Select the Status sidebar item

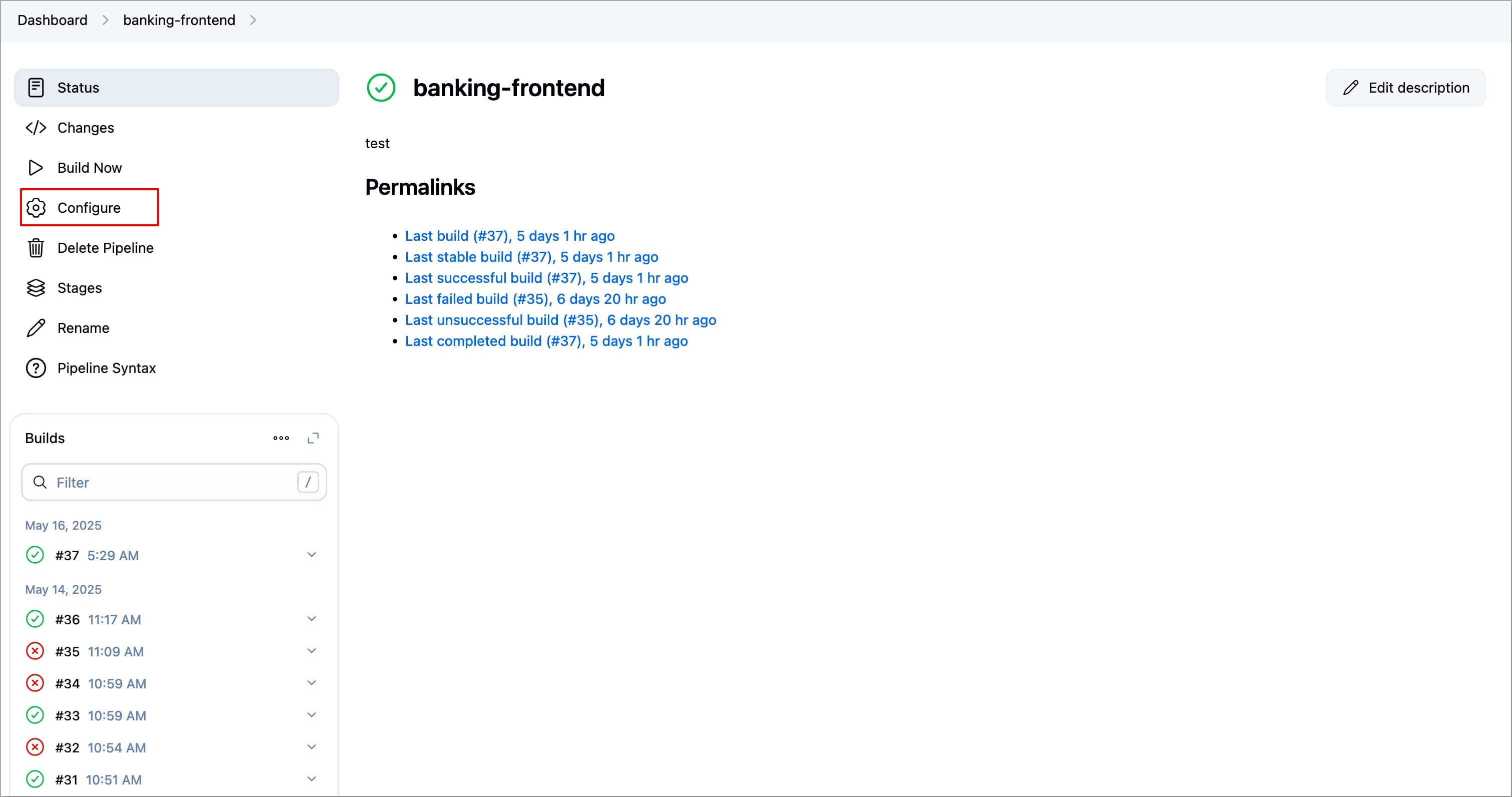click(x=176, y=88)
